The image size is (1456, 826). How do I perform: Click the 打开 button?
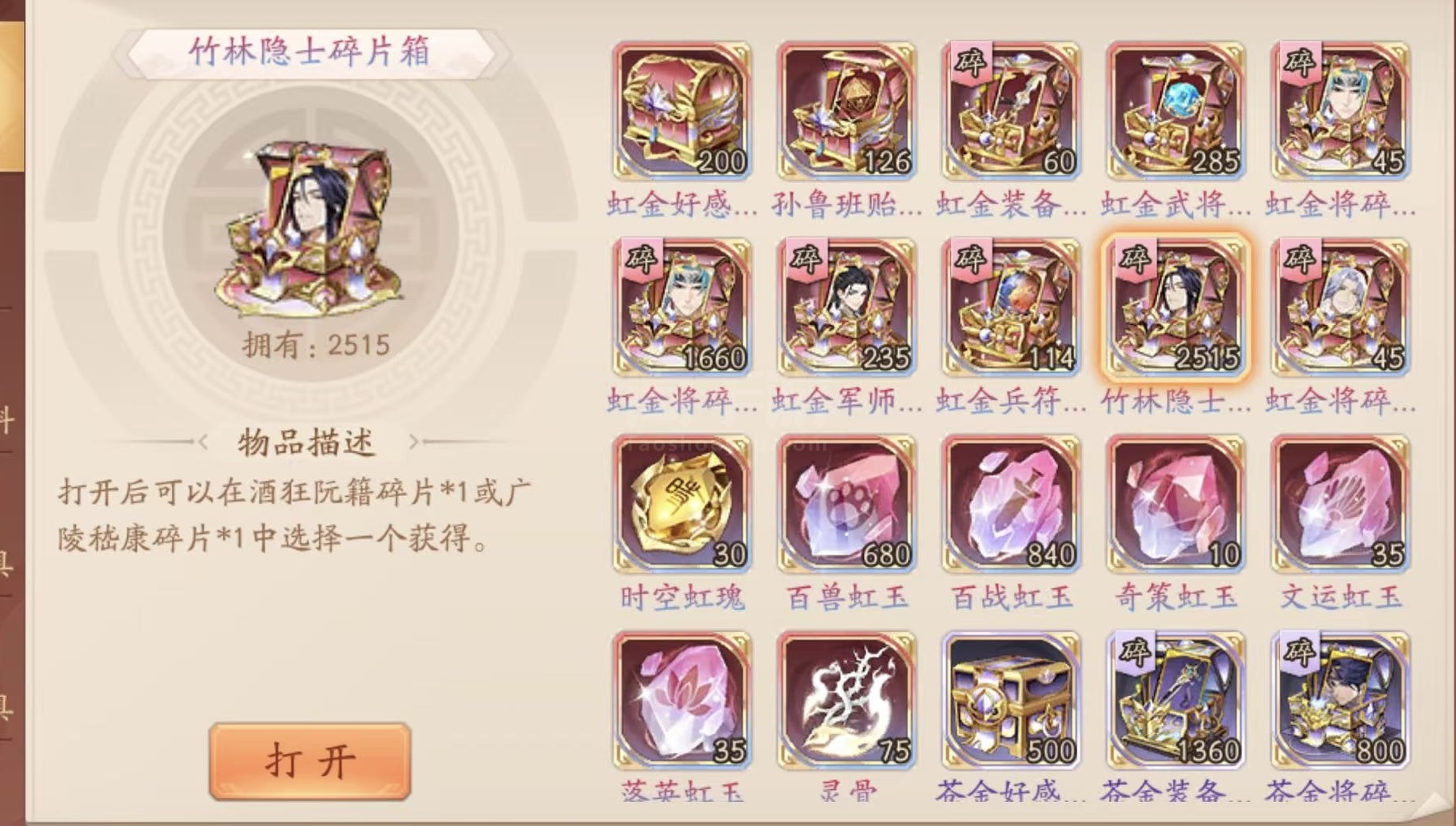coord(310,760)
